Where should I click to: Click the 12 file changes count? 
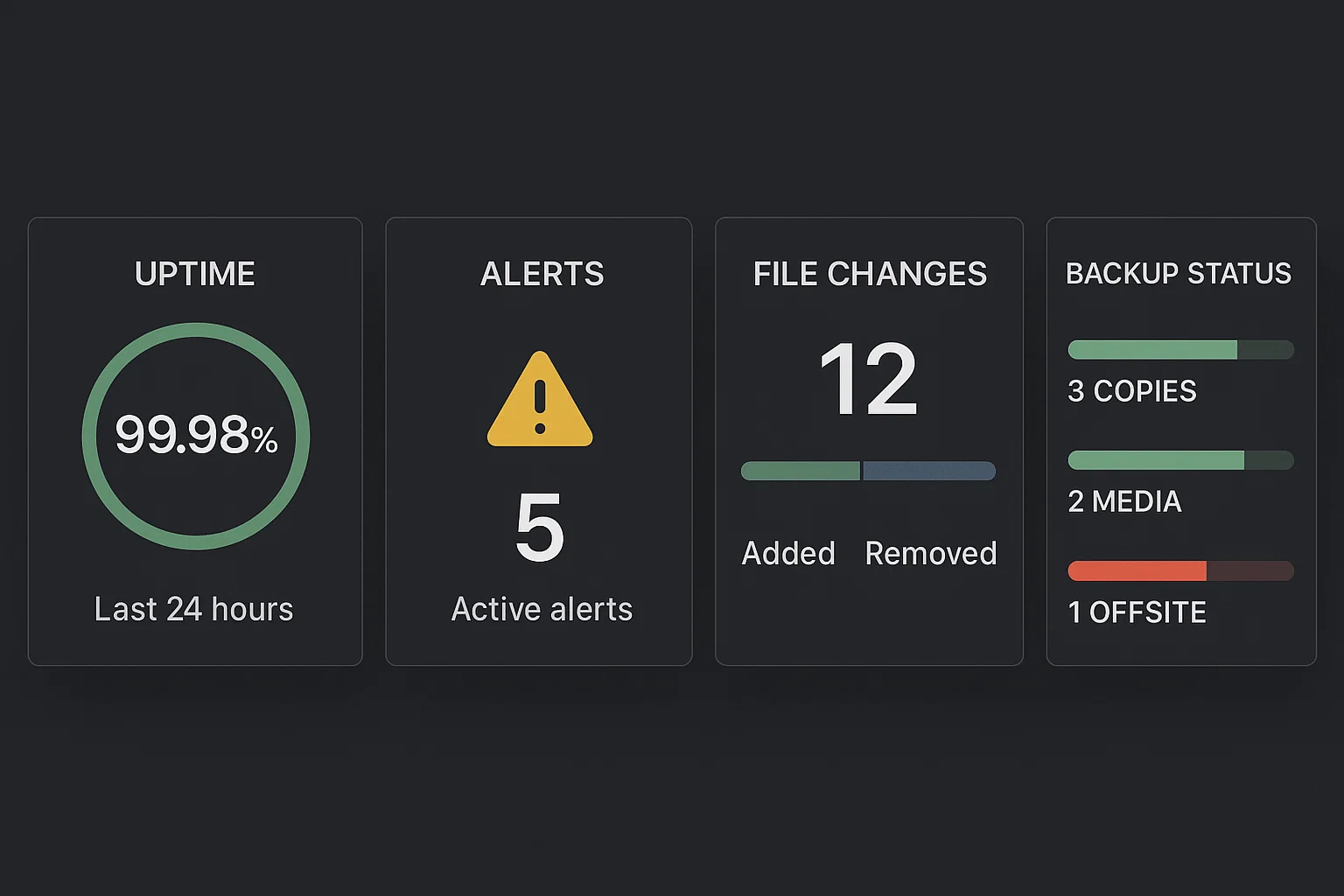tap(868, 380)
